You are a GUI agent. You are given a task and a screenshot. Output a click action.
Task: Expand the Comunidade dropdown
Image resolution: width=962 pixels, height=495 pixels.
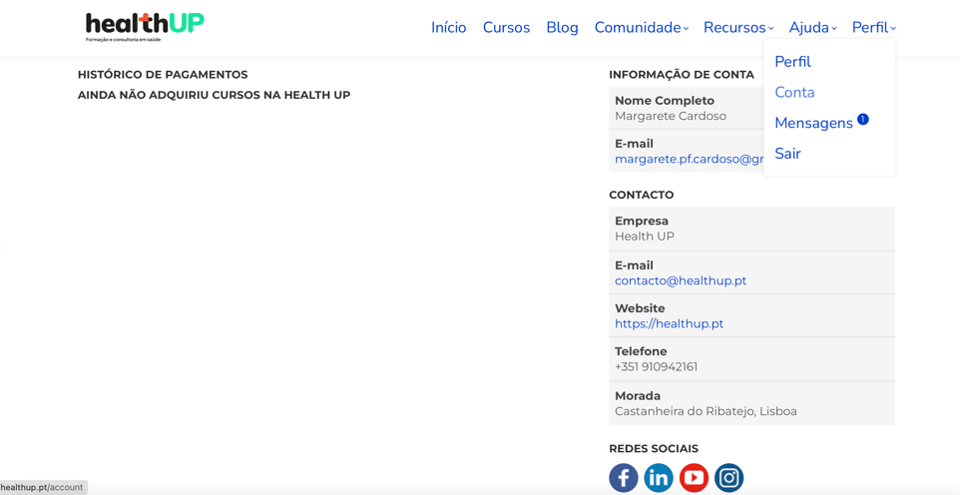pos(641,28)
